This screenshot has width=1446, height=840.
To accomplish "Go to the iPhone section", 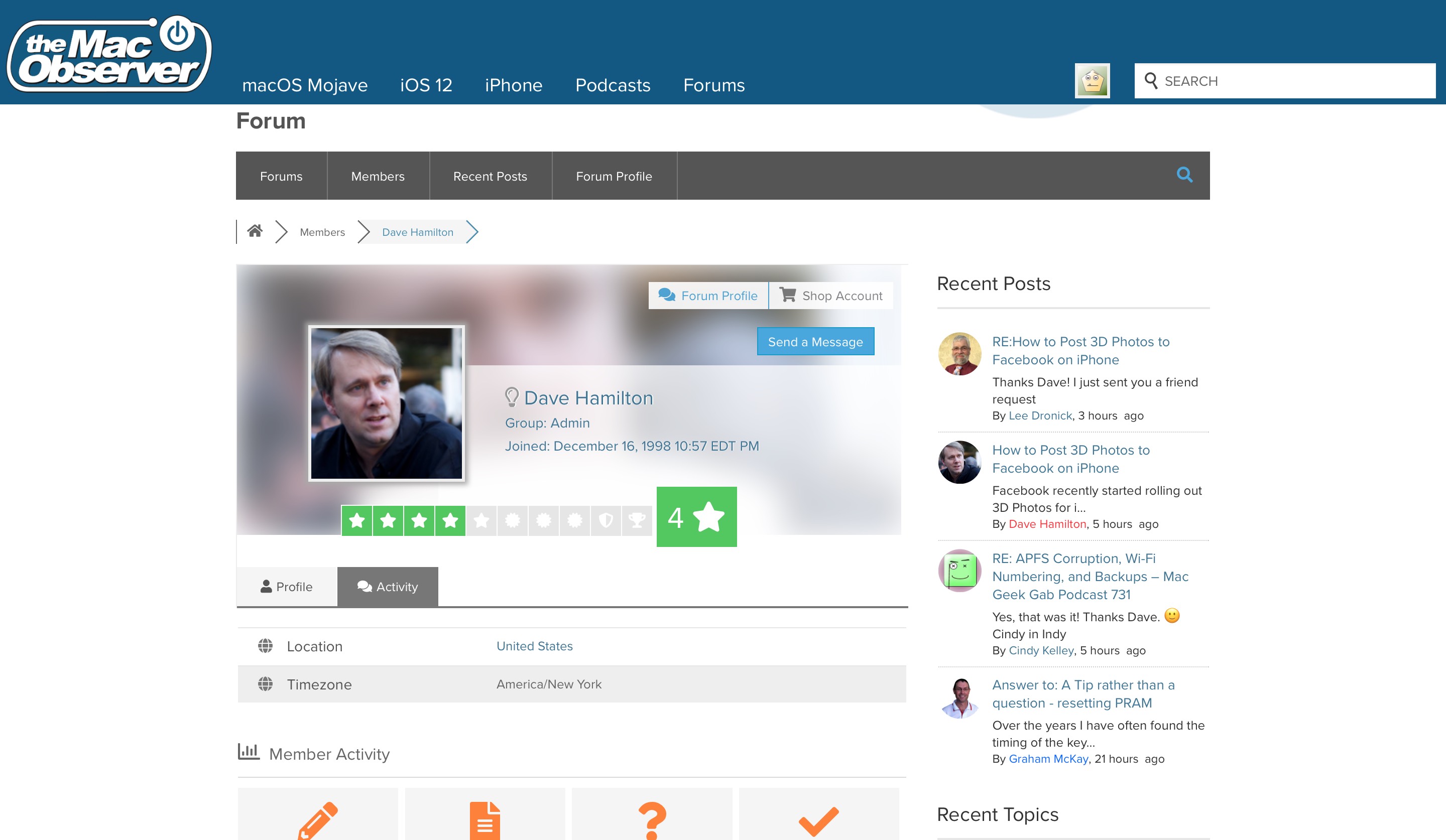I will click(x=514, y=85).
